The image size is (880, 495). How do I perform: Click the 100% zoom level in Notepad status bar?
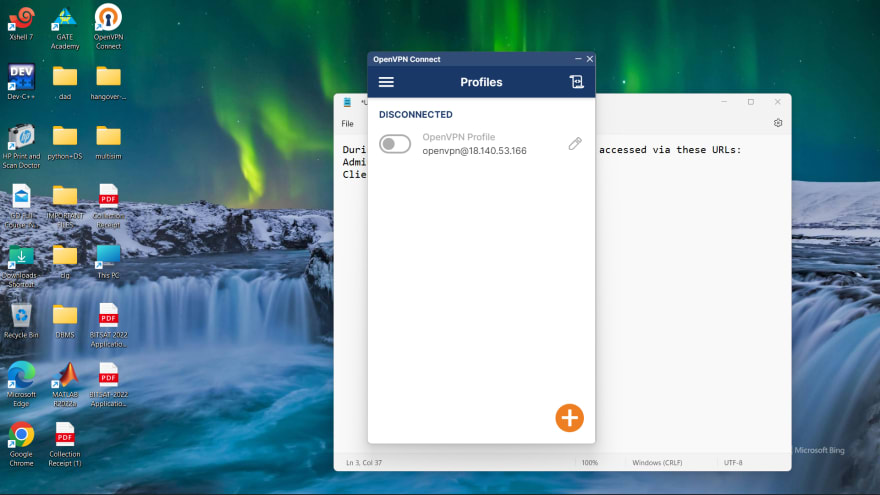(589, 463)
